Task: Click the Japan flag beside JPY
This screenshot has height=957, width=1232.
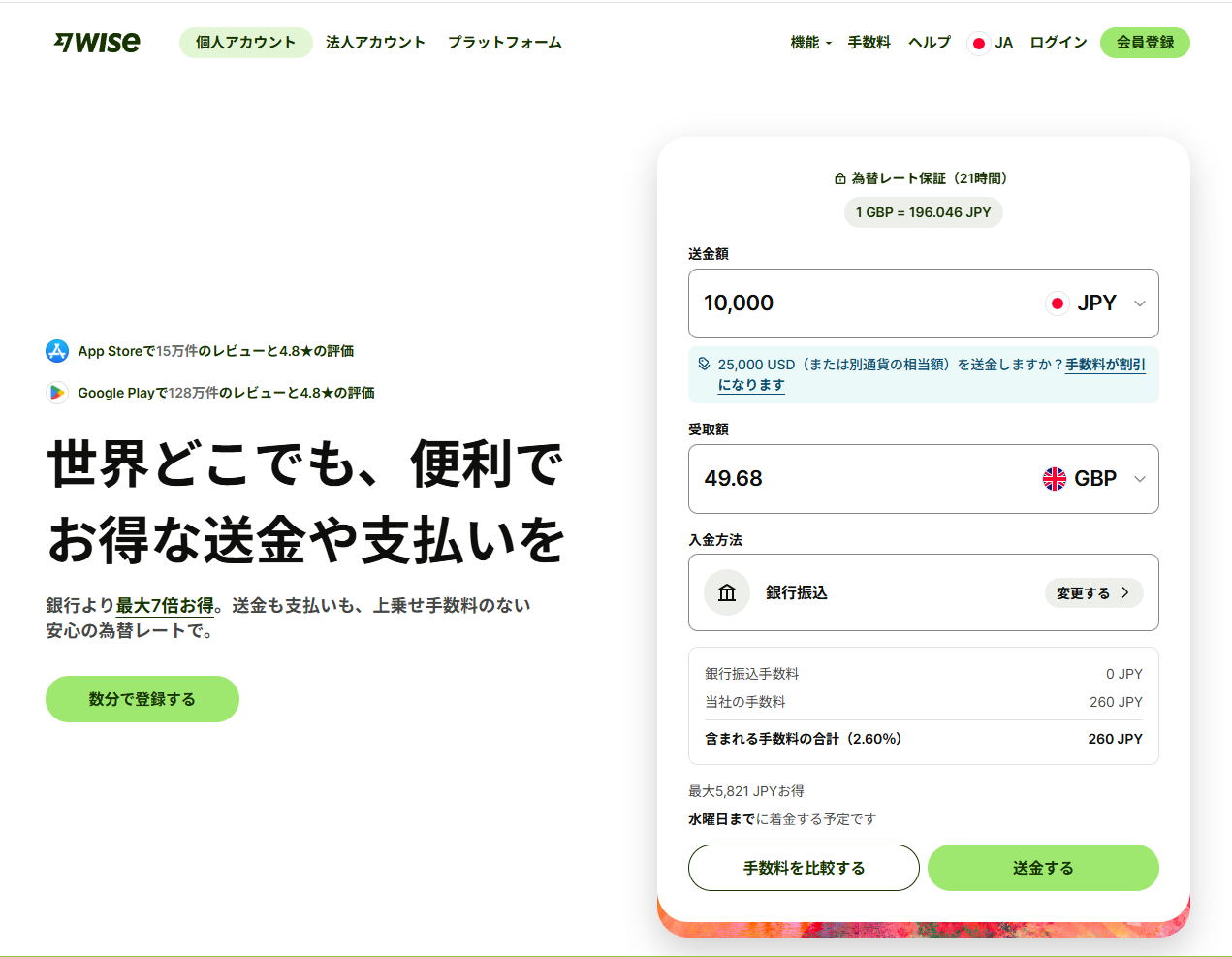Action: (1058, 303)
